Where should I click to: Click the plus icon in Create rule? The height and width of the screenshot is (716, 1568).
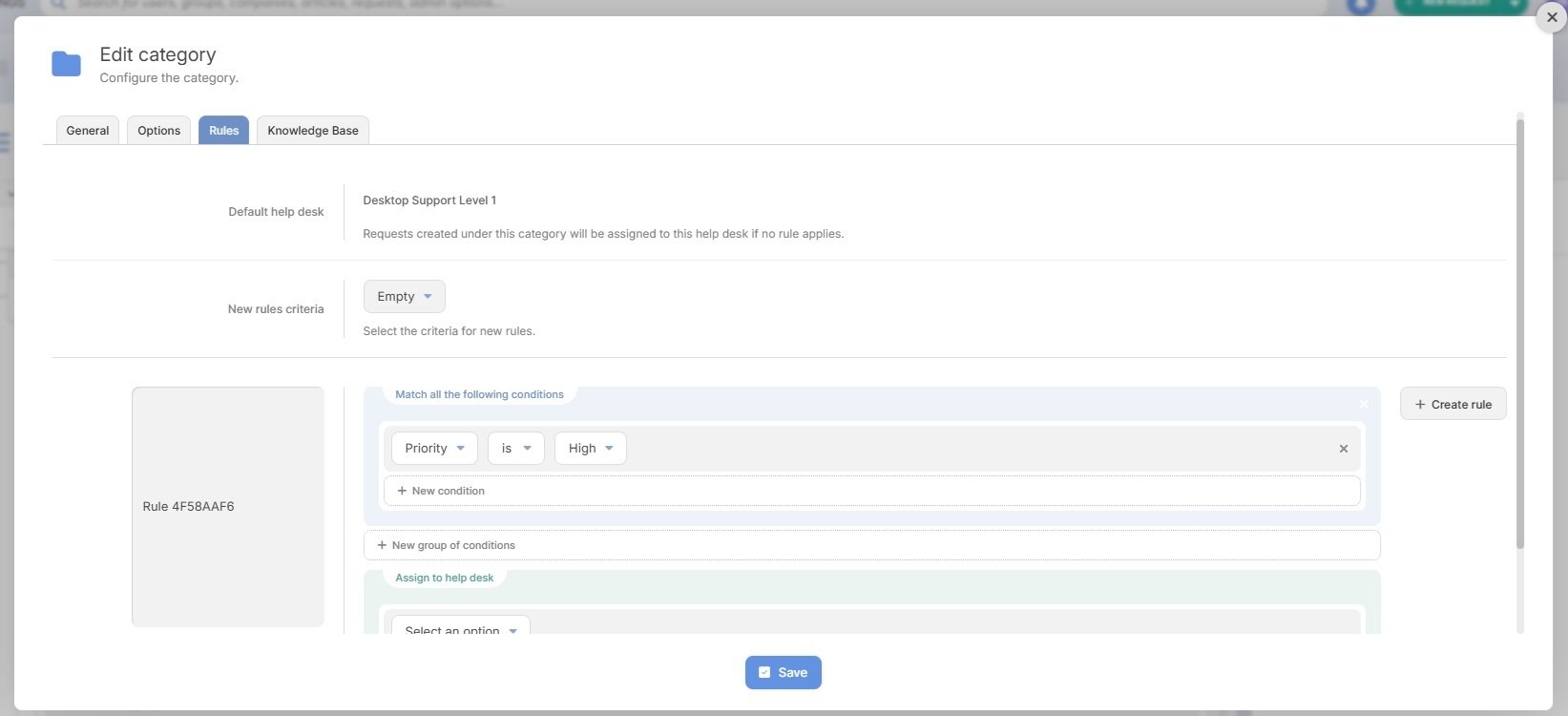click(x=1420, y=405)
